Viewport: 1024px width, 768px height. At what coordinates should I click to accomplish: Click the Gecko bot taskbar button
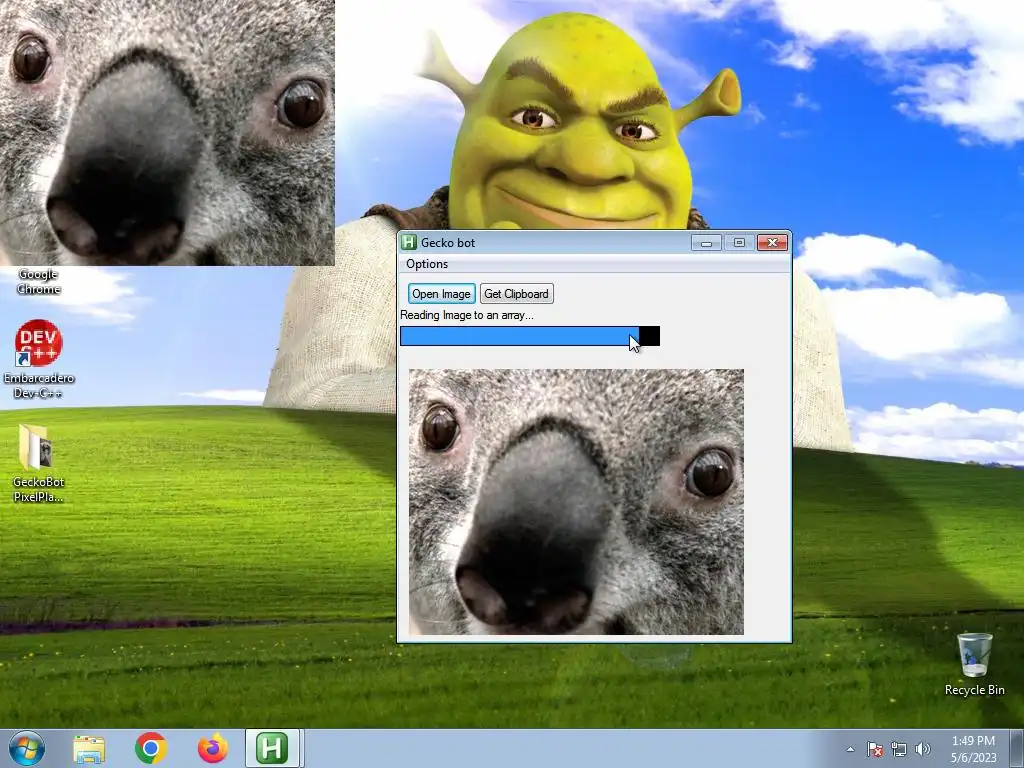272,748
